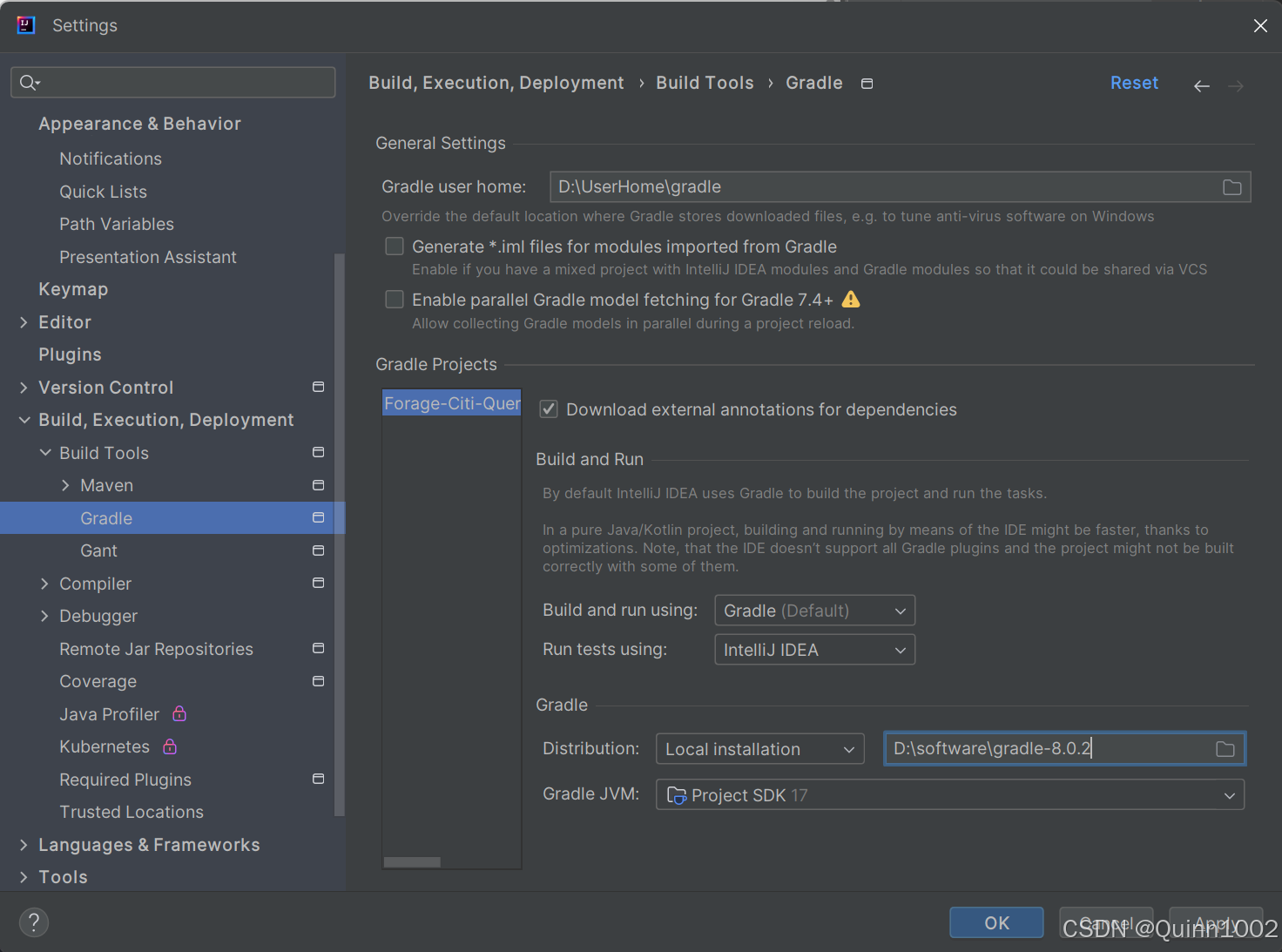Click the settings tree vertical scrollbar
Viewport: 1282px width, 952px height.
pyautogui.click(x=340, y=535)
